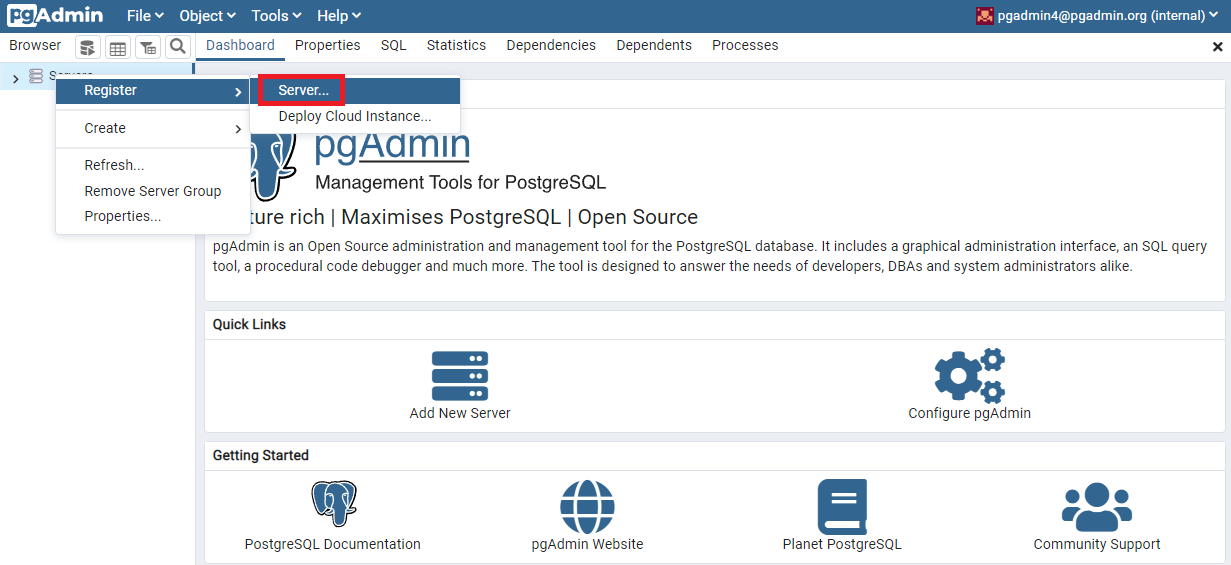Choose Remove Server Group from context menu
This screenshot has width=1231, height=565.
click(153, 191)
